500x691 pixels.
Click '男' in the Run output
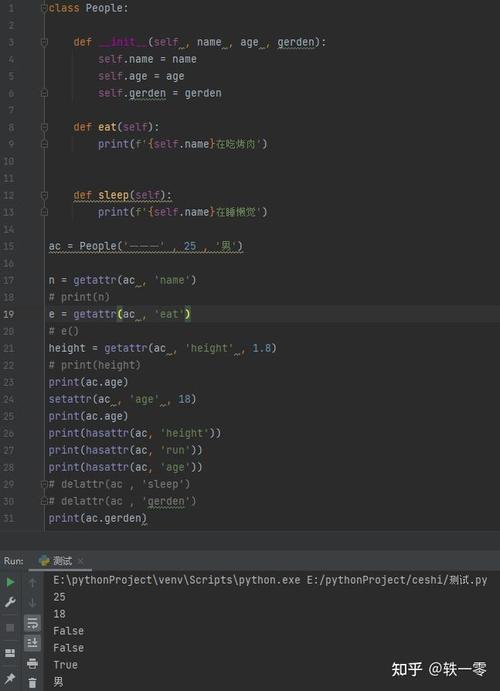[x=59, y=682]
